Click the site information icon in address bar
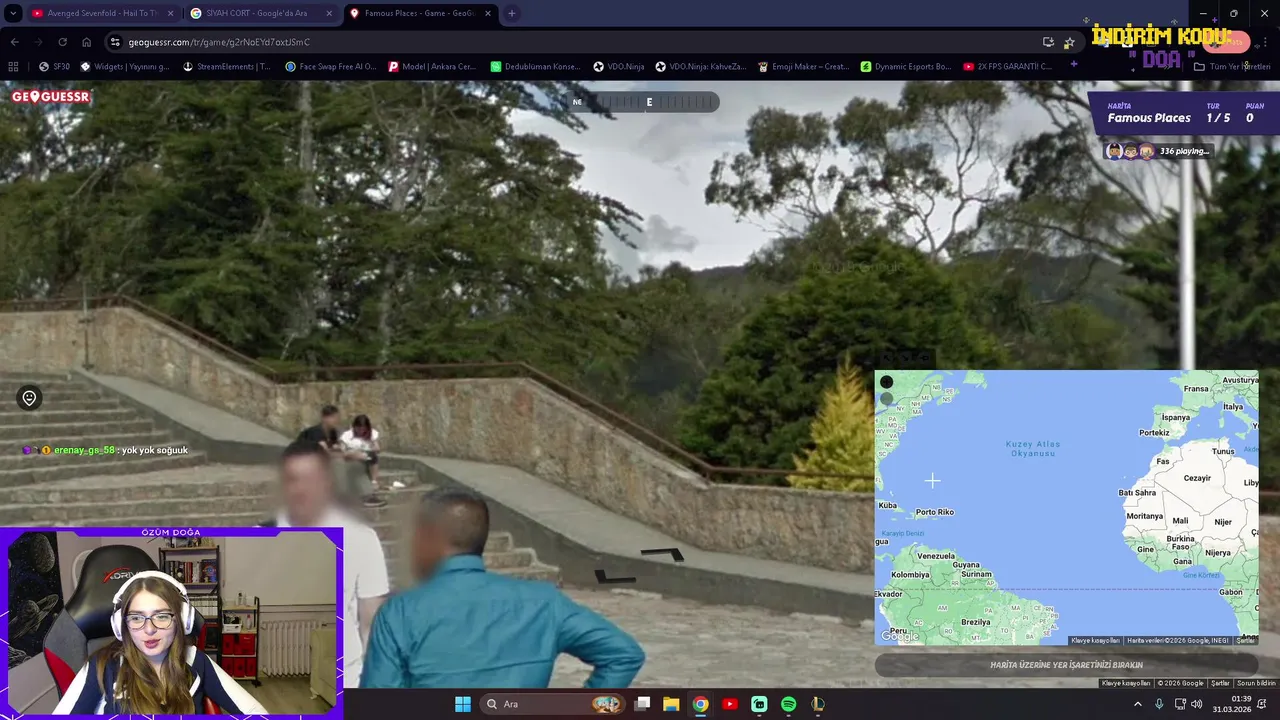 (116, 42)
